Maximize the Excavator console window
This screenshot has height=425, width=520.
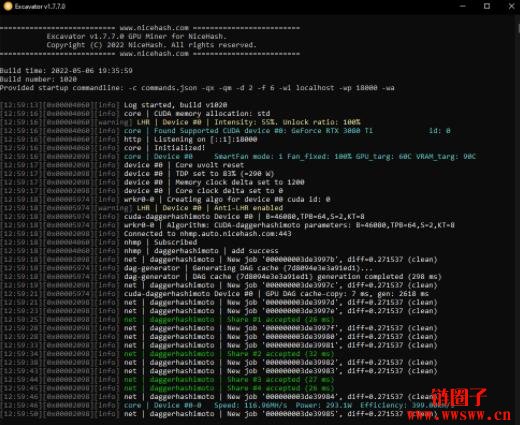click(487, 6)
